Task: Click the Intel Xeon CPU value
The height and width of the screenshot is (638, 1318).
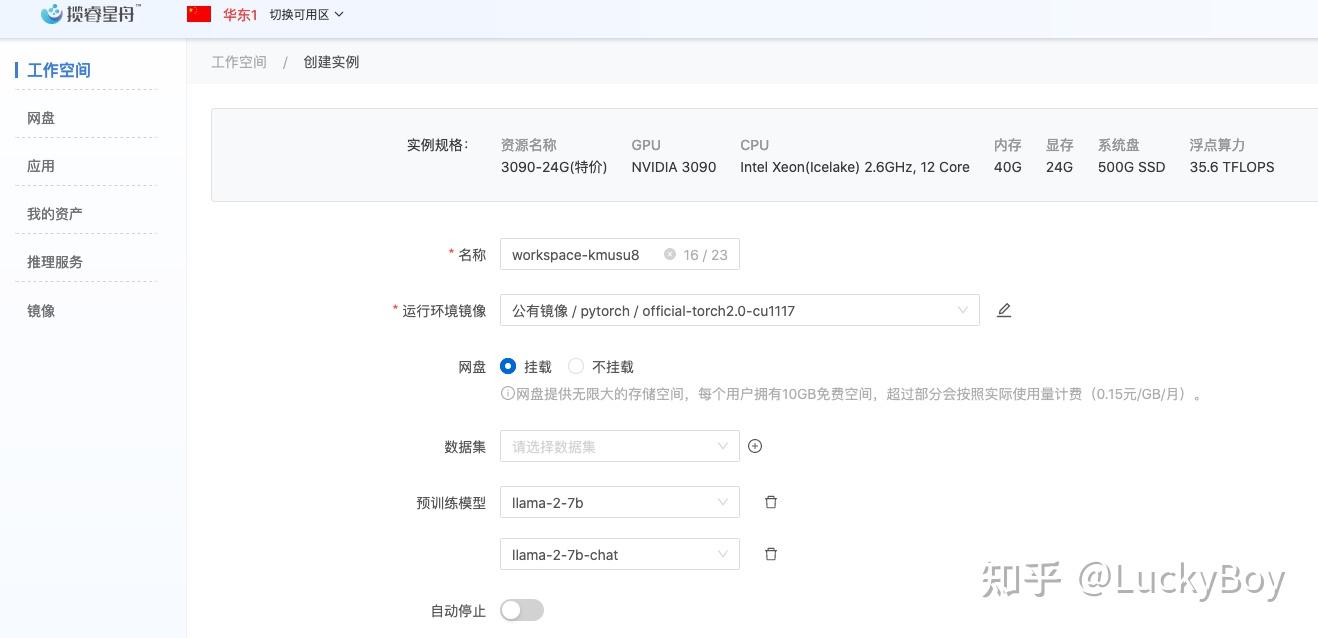Action: click(855, 167)
